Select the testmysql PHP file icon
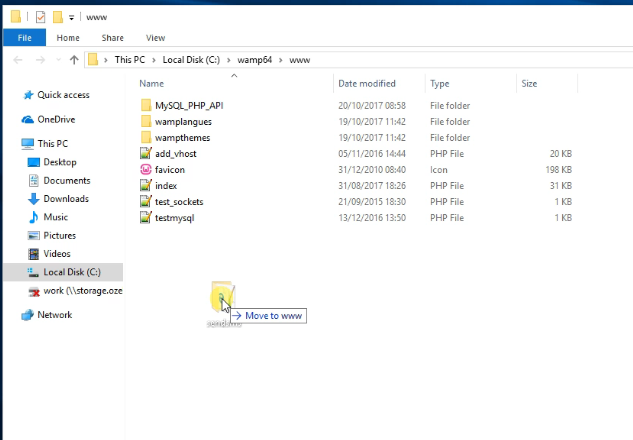The width and height of the screenshot is (633, 440). (x=145, y=218)
